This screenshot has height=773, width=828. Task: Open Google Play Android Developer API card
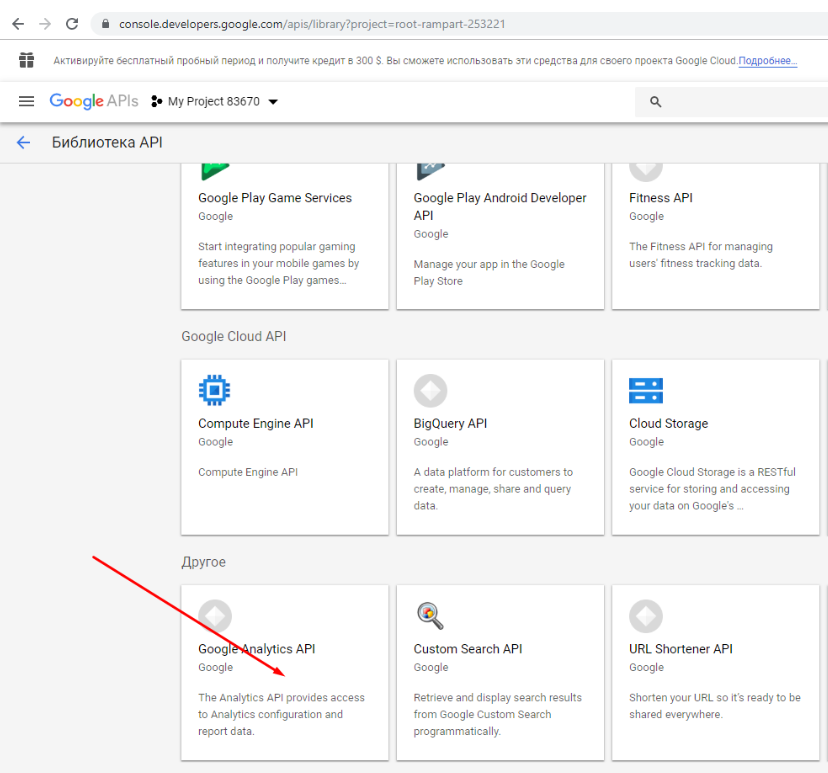click(500, 236)
